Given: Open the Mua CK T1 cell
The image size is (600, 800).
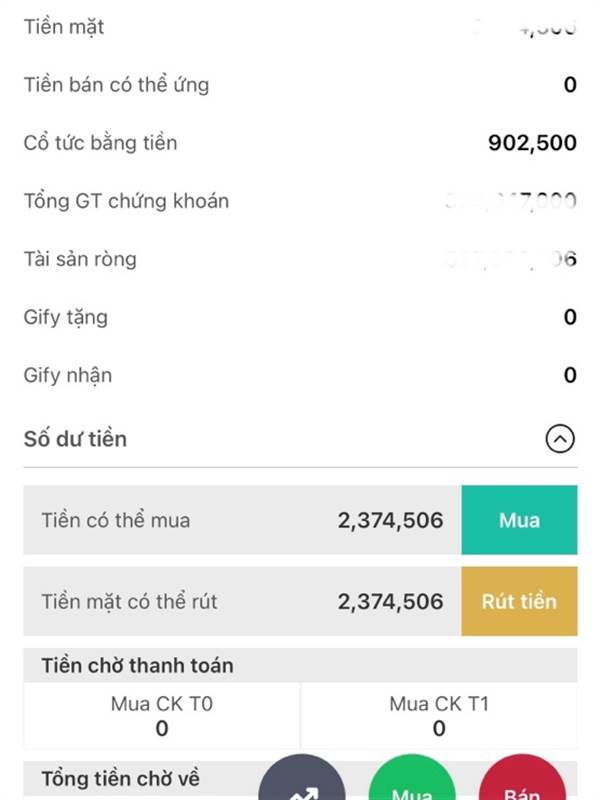Looking at the screenshot, I should (439, 716).
